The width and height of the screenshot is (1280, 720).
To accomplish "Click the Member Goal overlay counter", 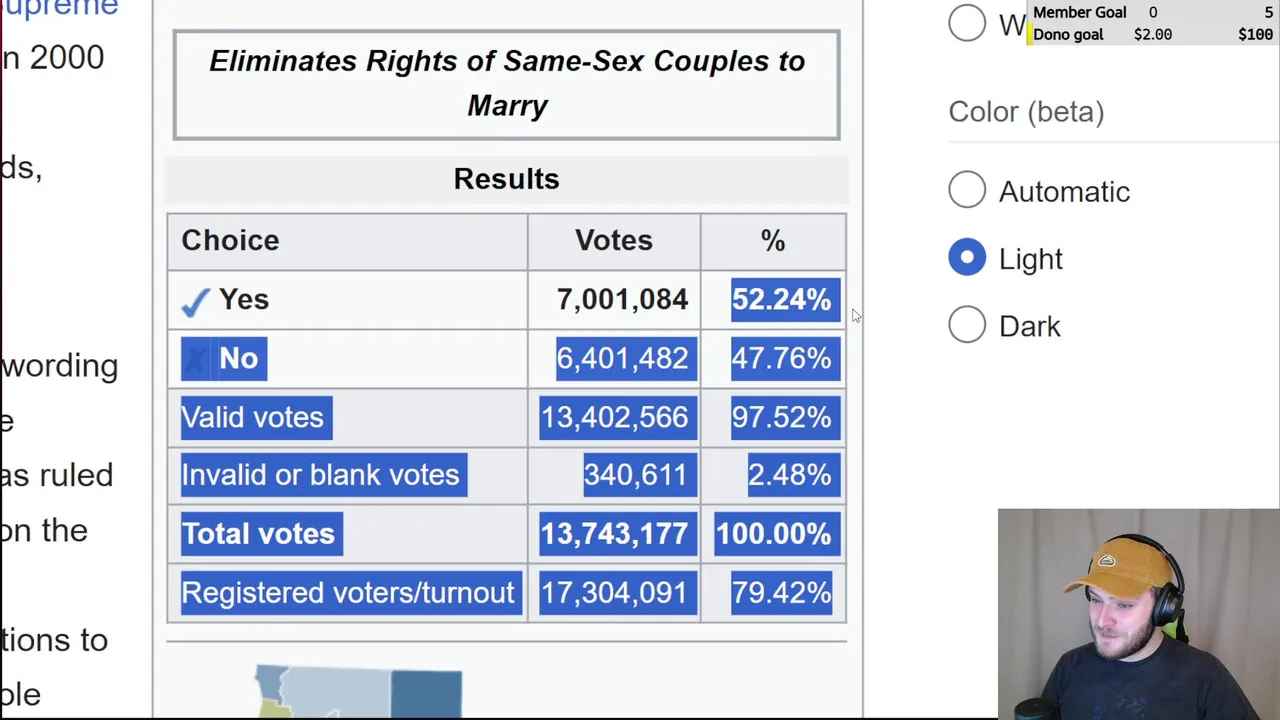I will click(x=1152, y=12).
